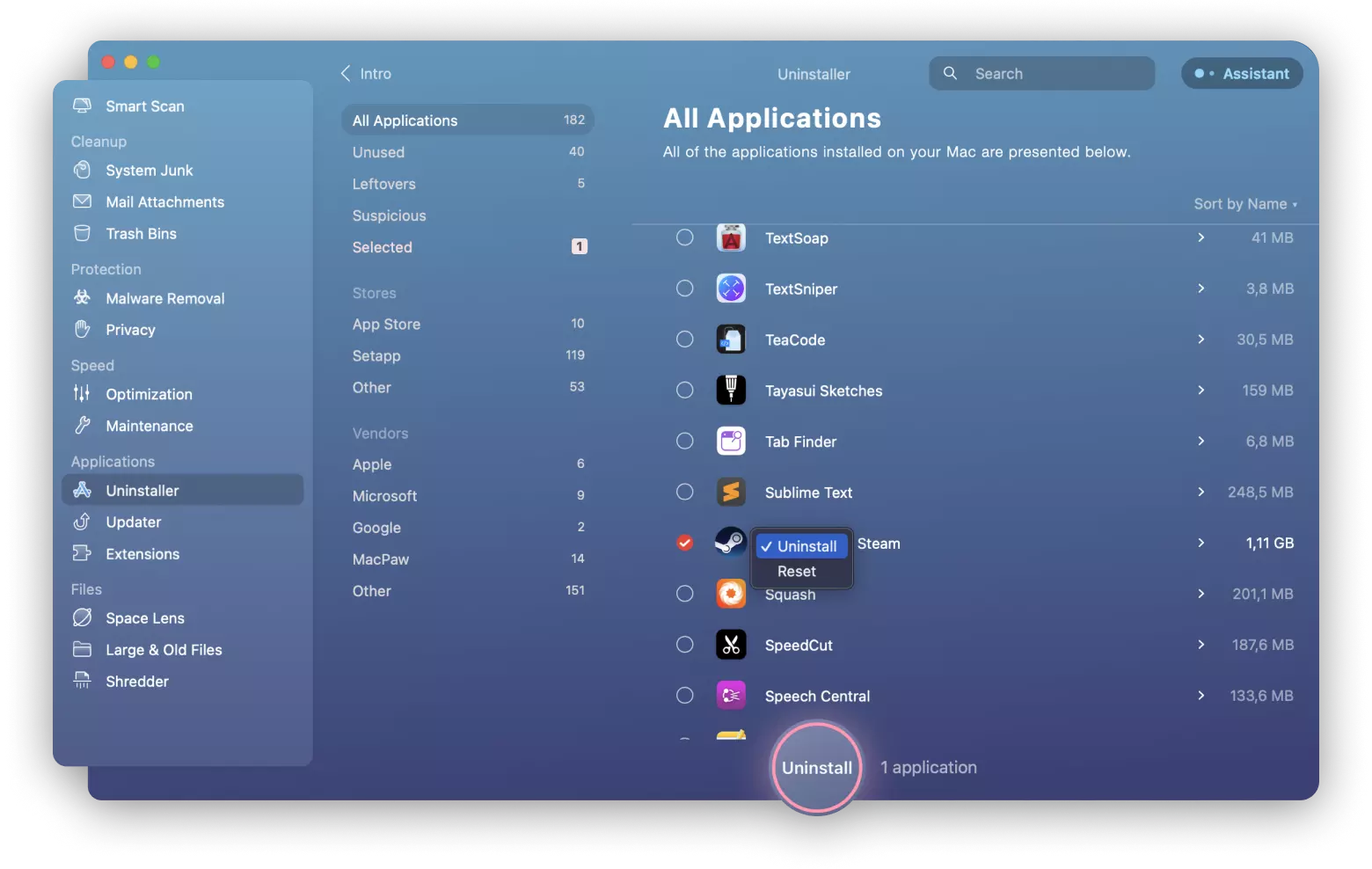1372x869 pixels.
Task: Click the TextSoap app icon
Action: tap(731, 237)
